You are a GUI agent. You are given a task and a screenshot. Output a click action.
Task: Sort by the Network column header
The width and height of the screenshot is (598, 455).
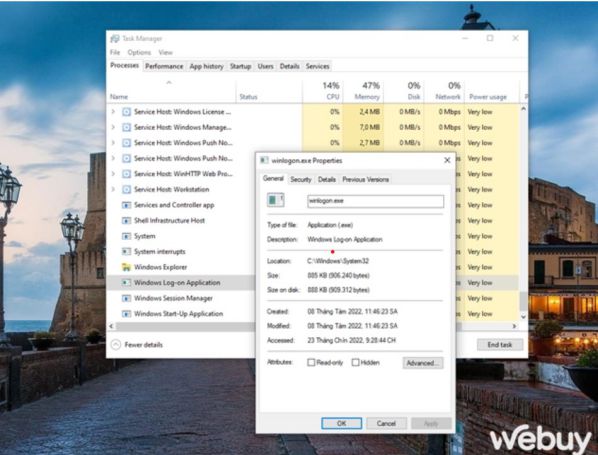444,91
